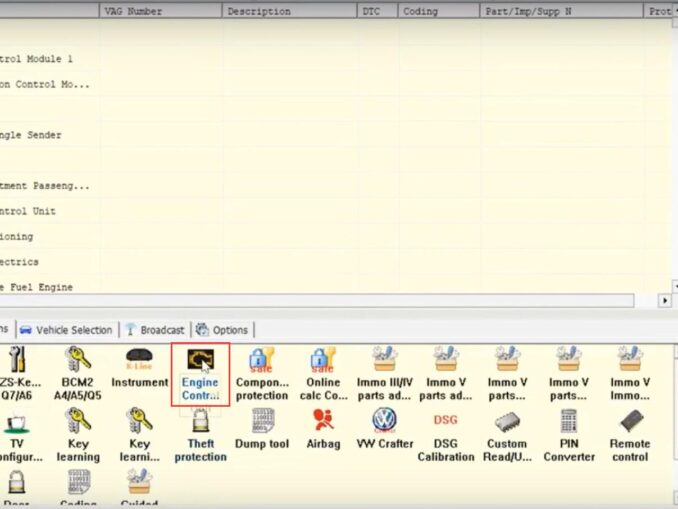The image size is (678, 509).
Task: Switch to the Vehicle Selection tab
Action: (x=66, y=330)
